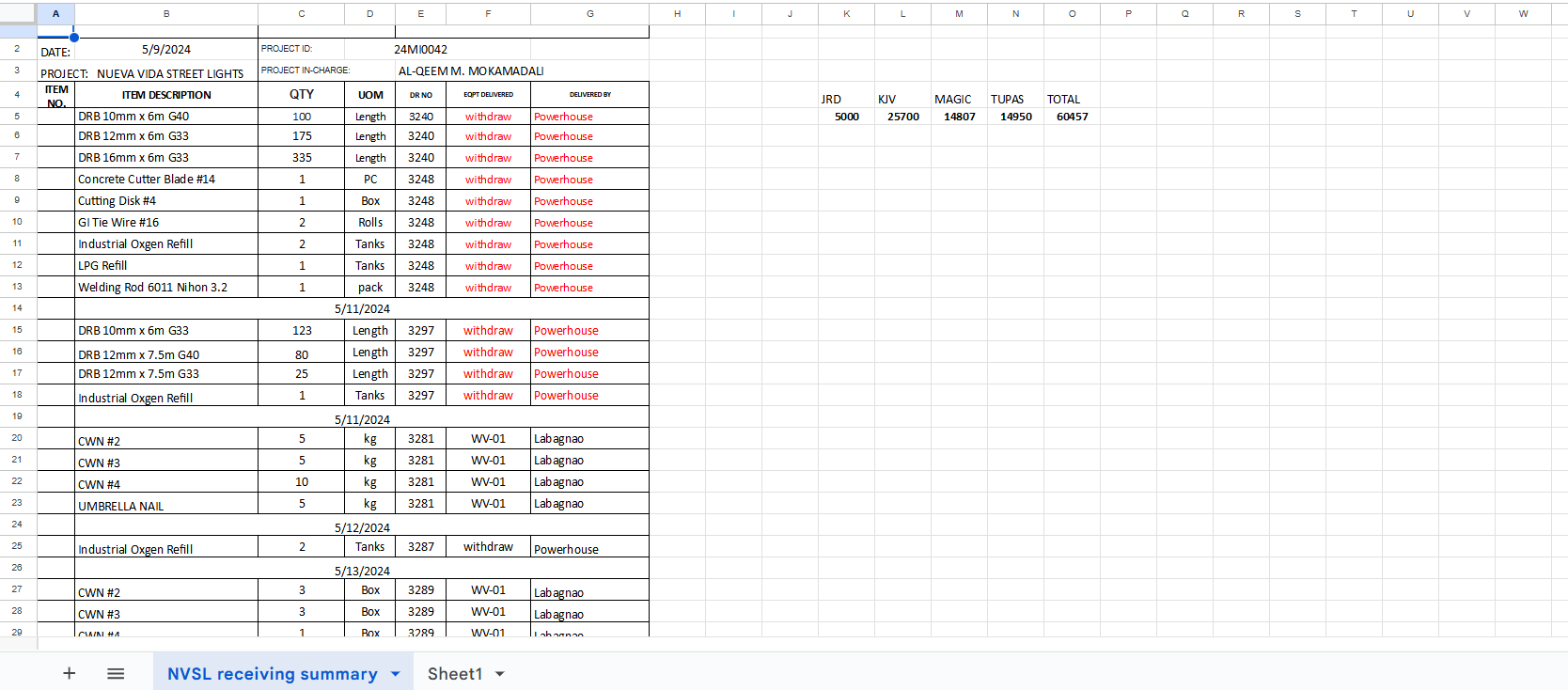Screen dimensions: 1568x690
Task: Select the QTY header cell
Action: click(302, 95)
